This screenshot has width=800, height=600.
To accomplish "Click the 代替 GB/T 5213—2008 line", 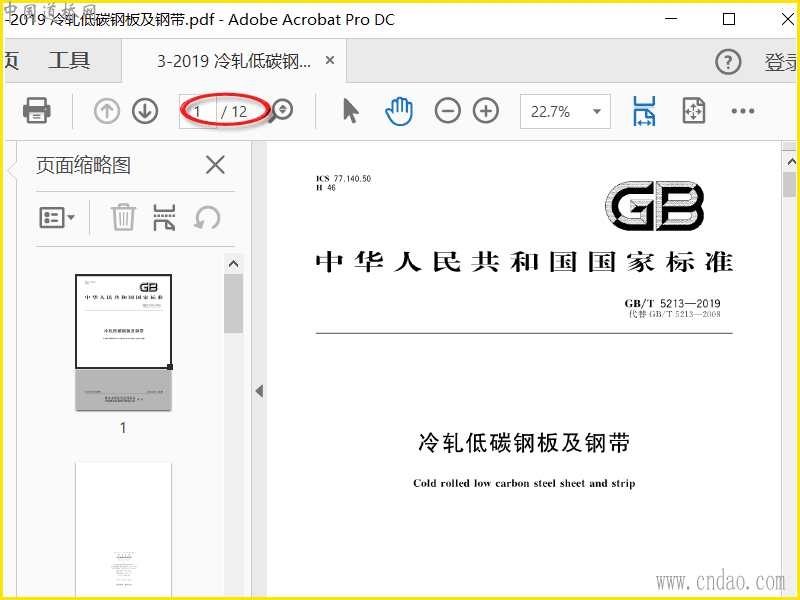I will click(x=674, y=314).
